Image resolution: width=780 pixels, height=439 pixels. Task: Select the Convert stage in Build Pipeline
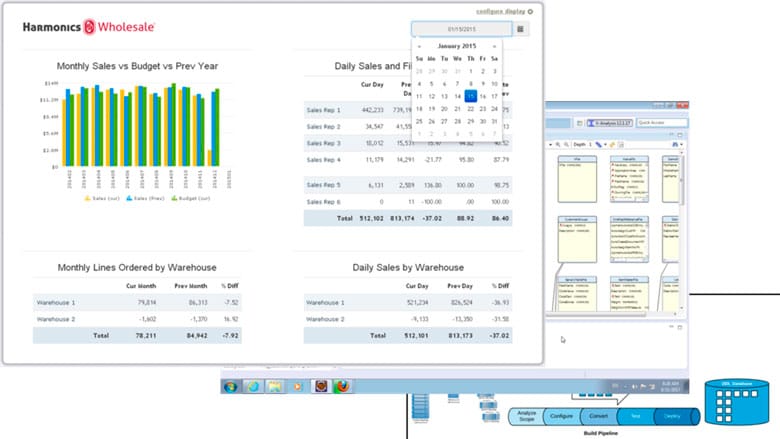coord(597,415)
